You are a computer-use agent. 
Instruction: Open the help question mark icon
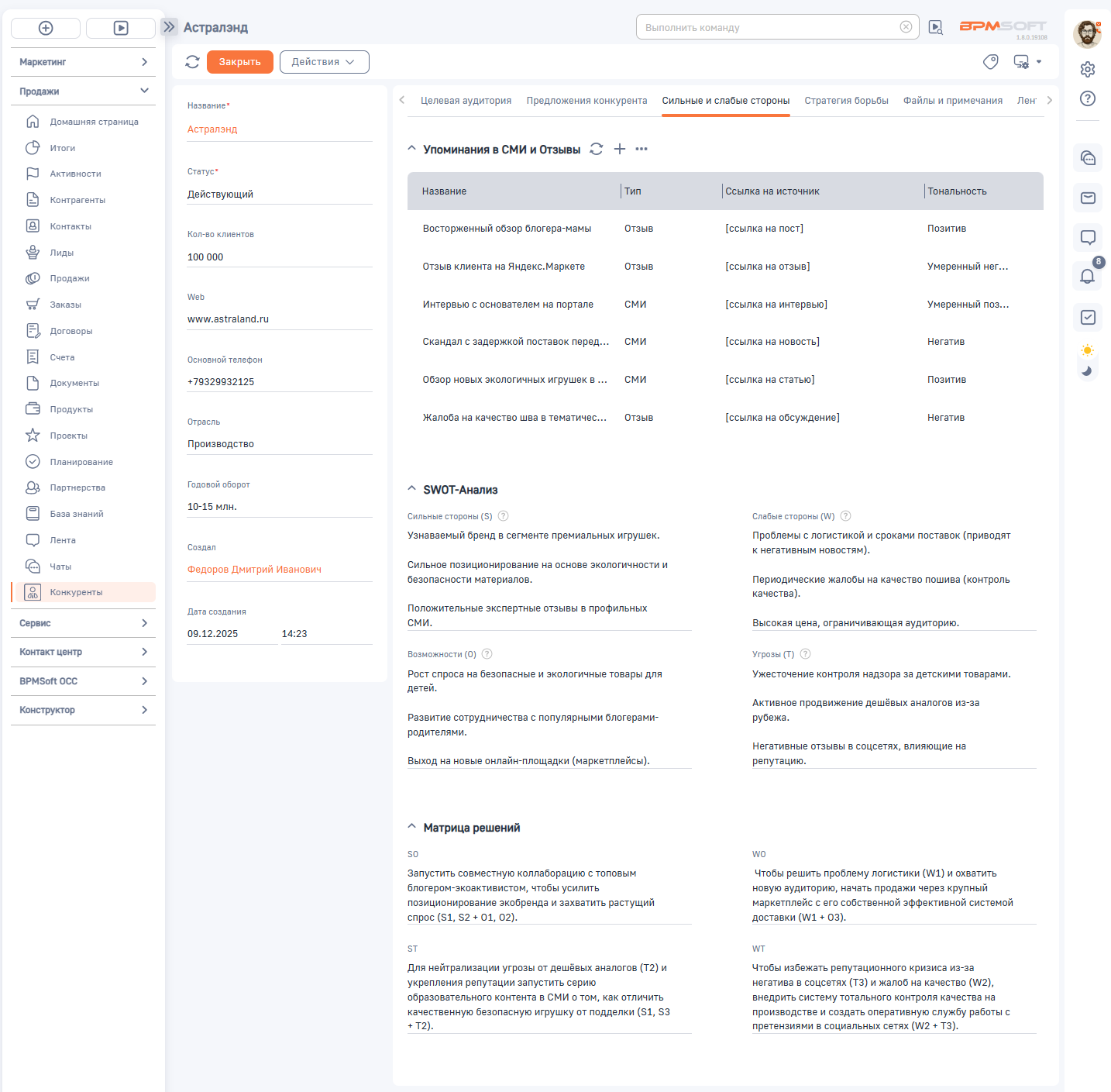tap(1088, 98)
